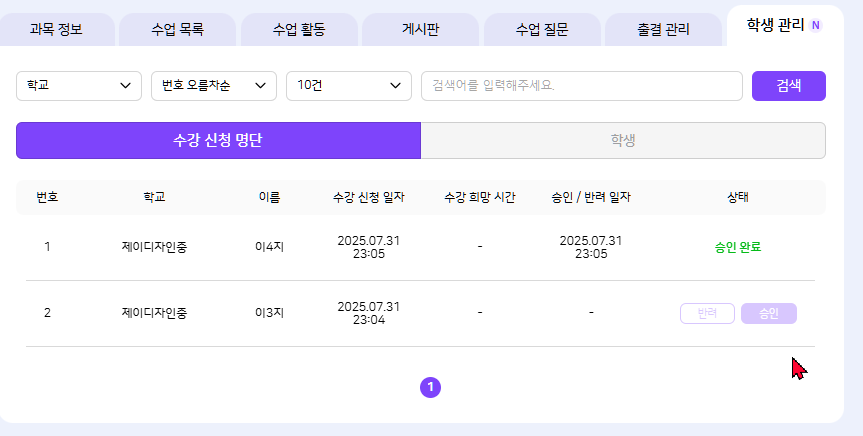
Task: Select the 수업 질문 tab
Action: pos(542,30)
